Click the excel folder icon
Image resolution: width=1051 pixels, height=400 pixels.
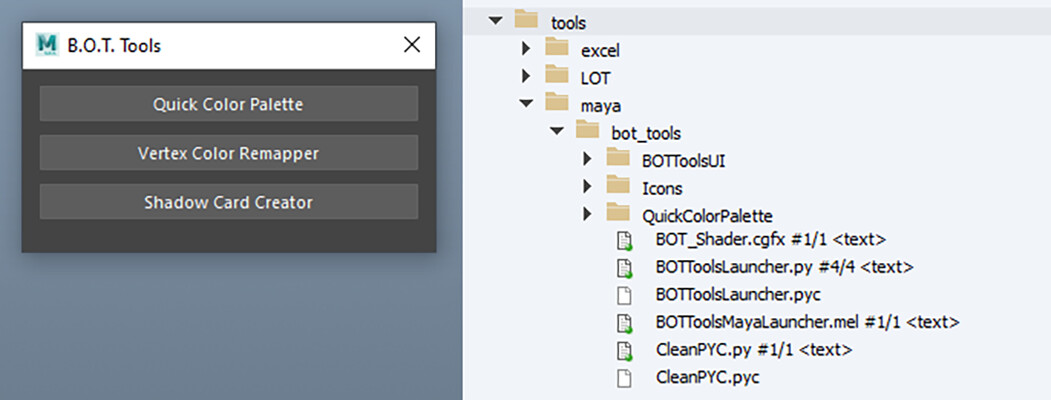557,48
